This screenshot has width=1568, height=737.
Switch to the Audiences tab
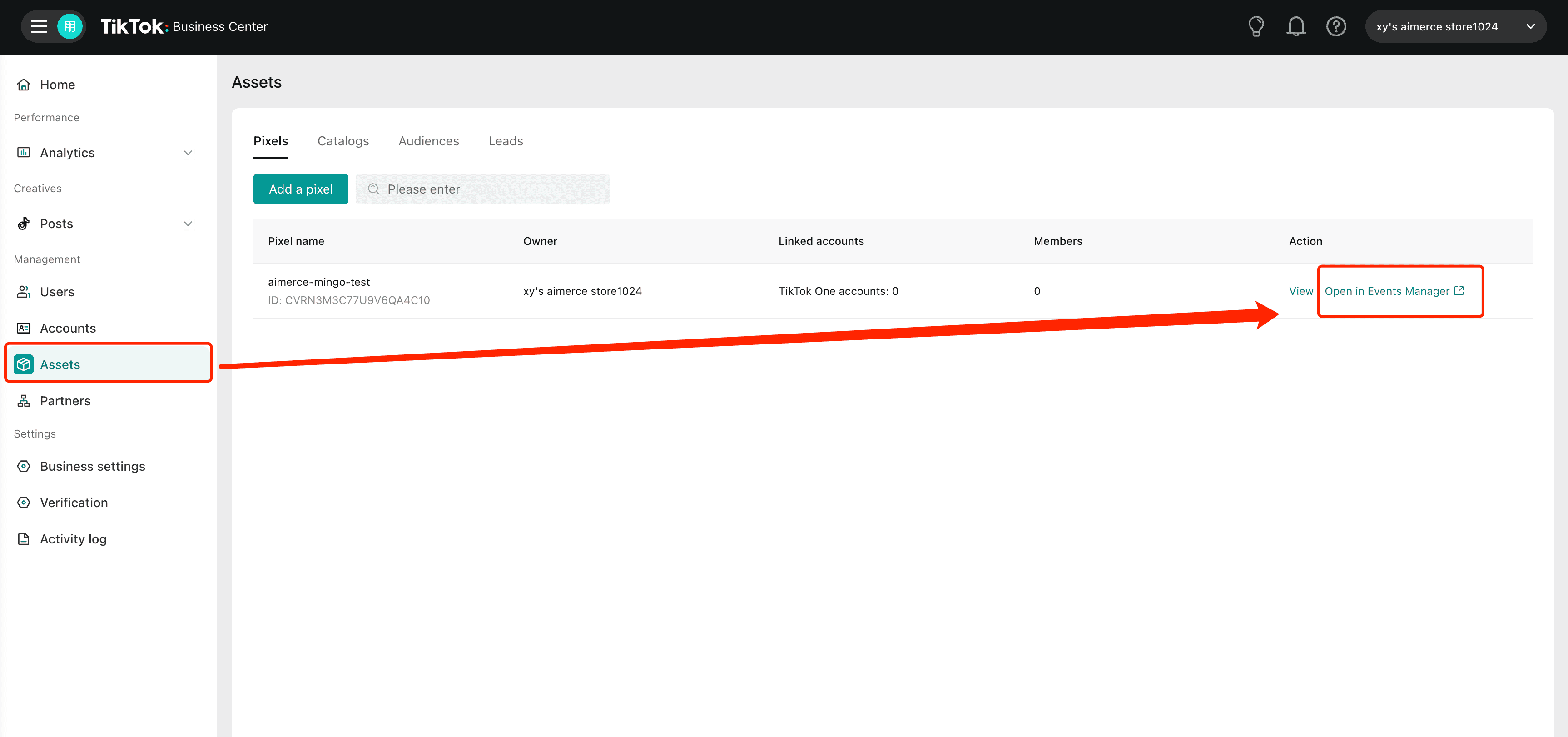(x=428, y=141)
